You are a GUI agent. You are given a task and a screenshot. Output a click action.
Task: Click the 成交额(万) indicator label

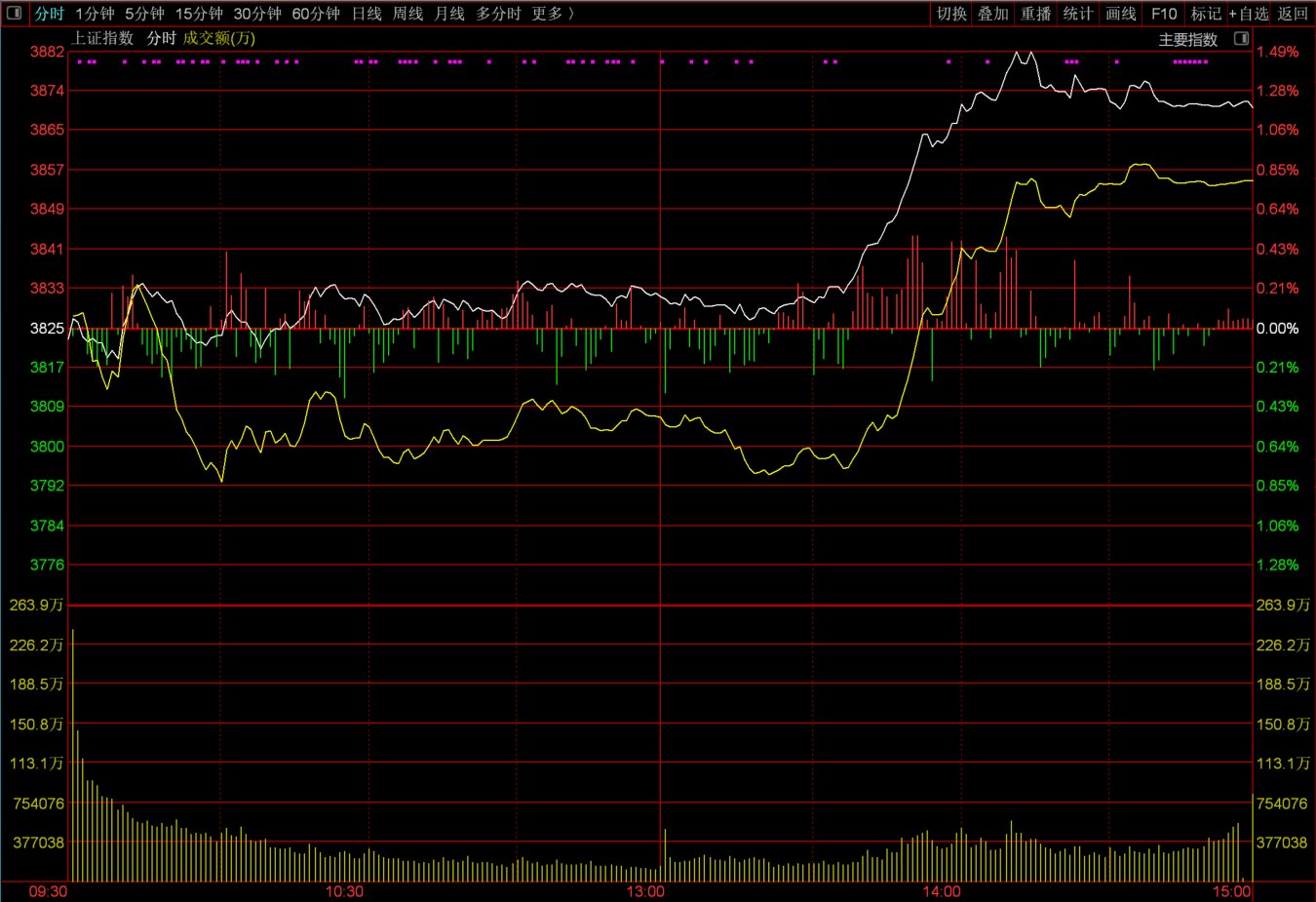tap(219, 38)
